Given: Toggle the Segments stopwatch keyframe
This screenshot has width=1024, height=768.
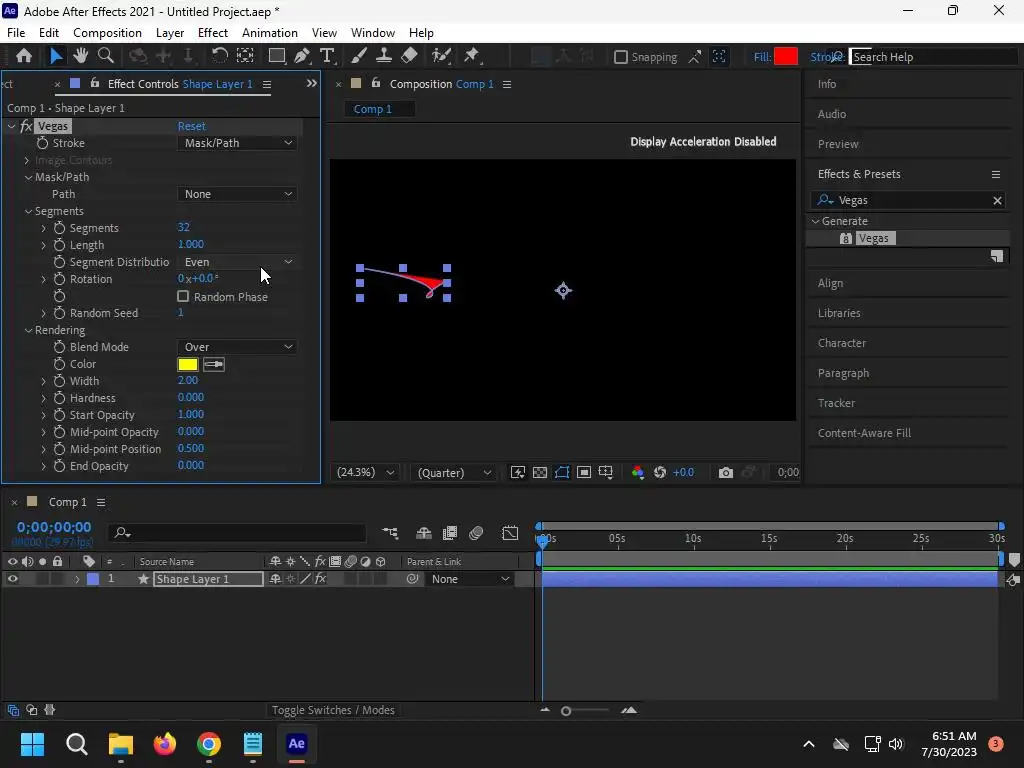Looking at the screenshot, I should click(59, 228).
